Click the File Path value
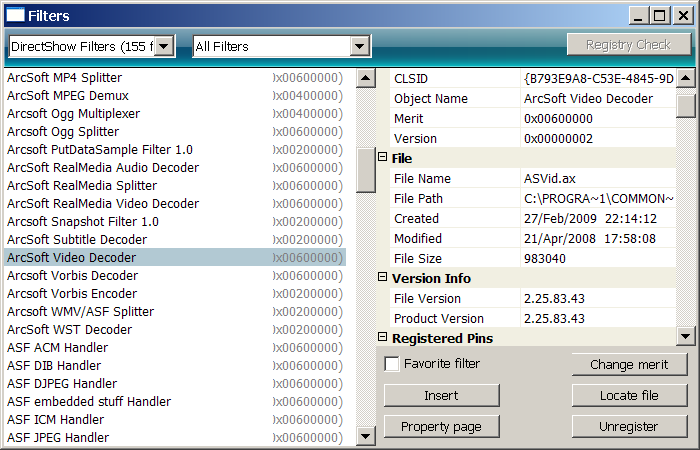700x450 pixels. pos(598,199)
